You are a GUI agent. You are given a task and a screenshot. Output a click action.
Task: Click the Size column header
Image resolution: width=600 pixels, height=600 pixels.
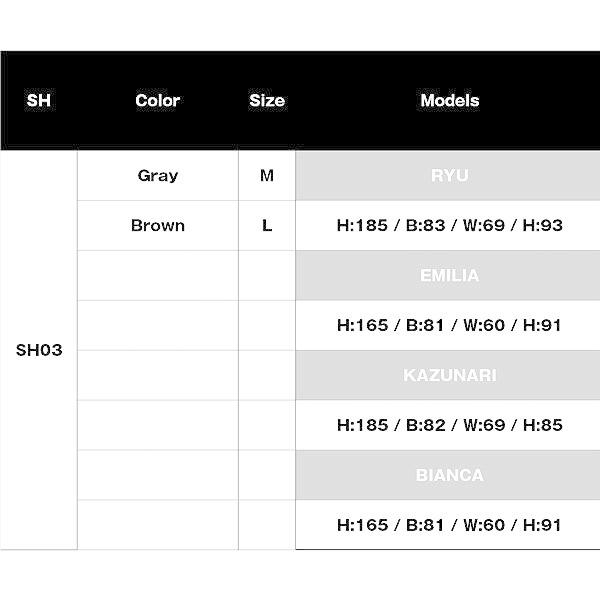click(267, 101)
